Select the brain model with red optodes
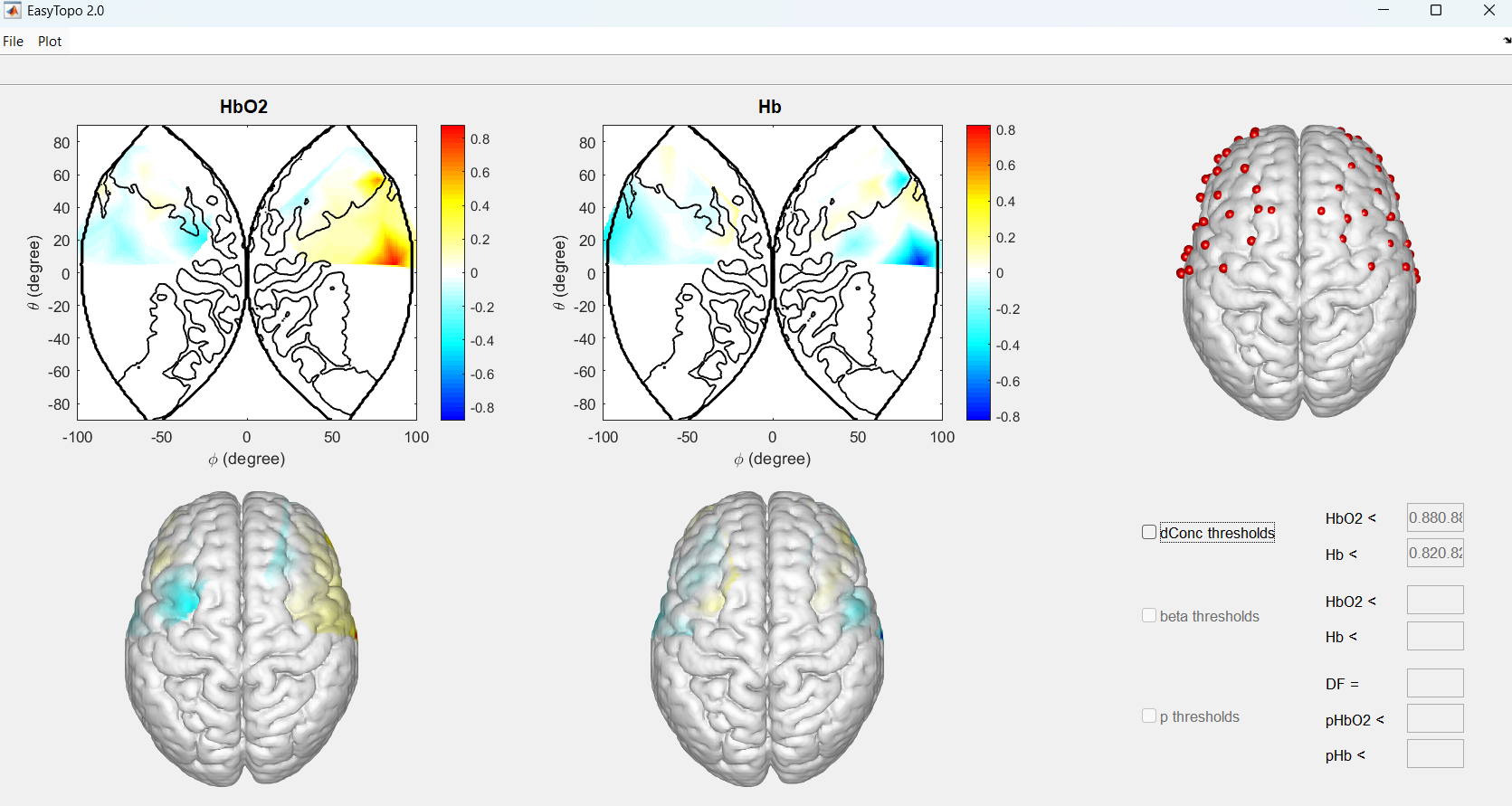This screenshot has height=806, width=1512. (1299, 271)
